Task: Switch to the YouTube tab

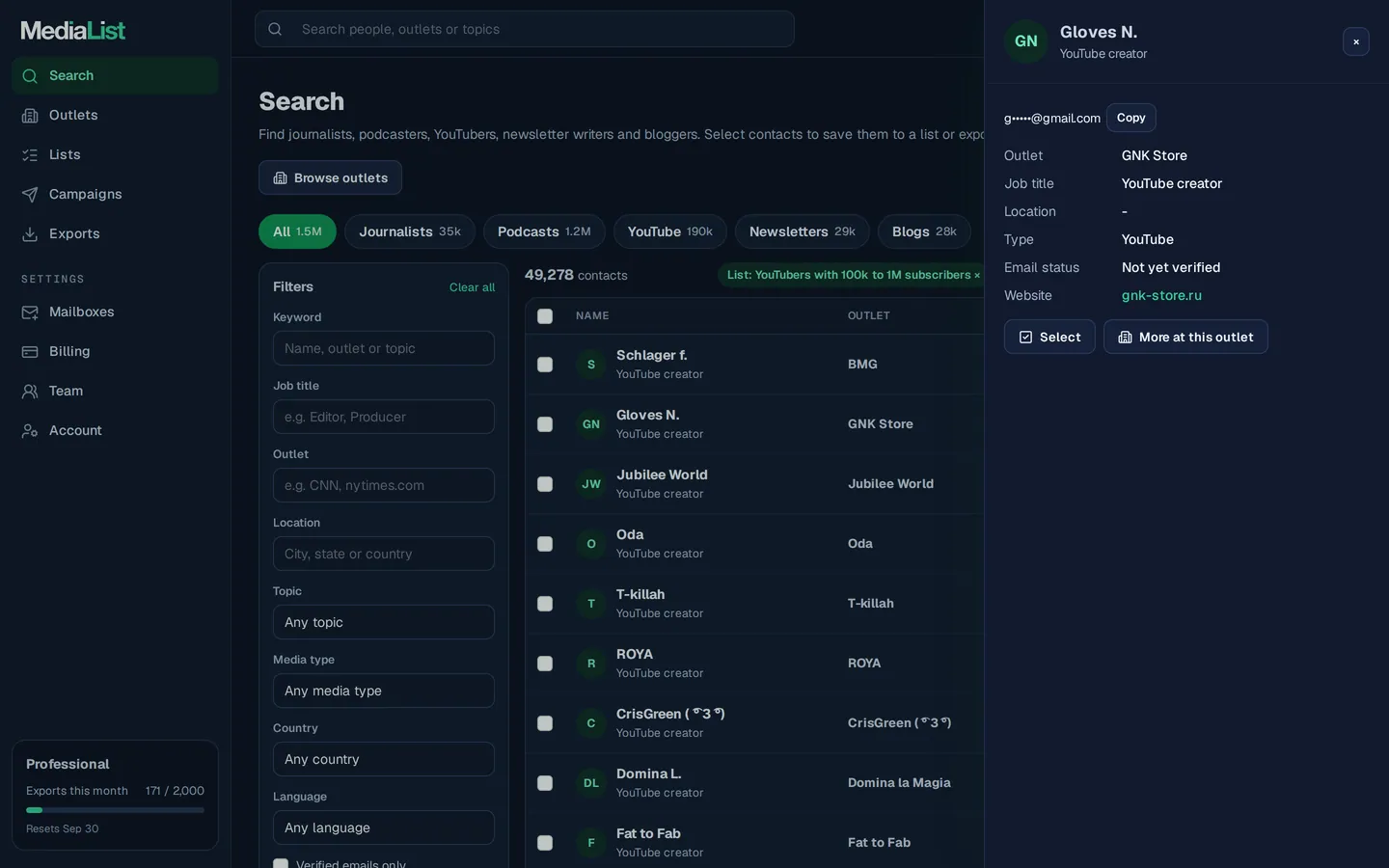Action: click(x=670, y=231)
